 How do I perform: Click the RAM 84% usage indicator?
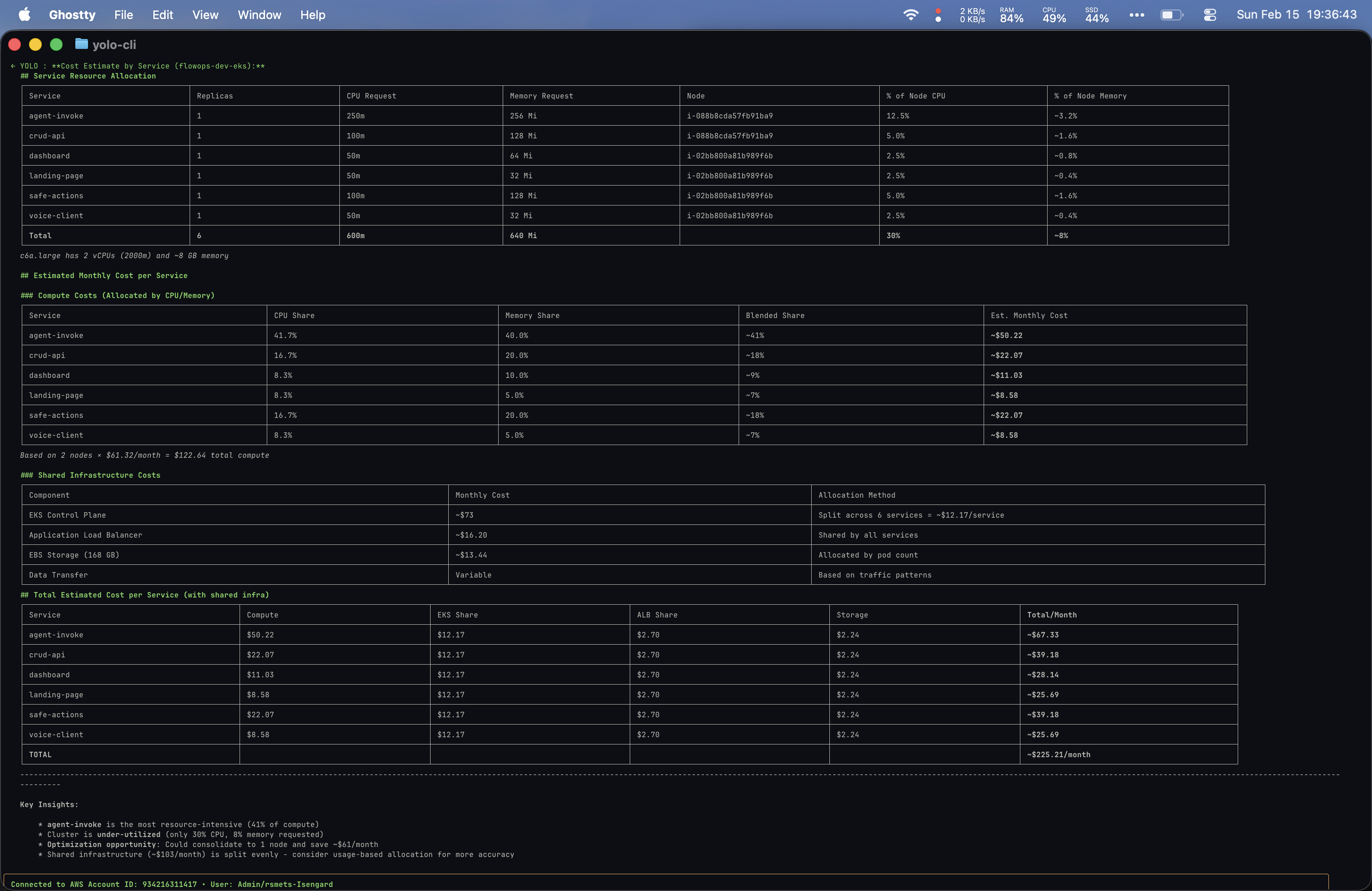coord(1011,15)
